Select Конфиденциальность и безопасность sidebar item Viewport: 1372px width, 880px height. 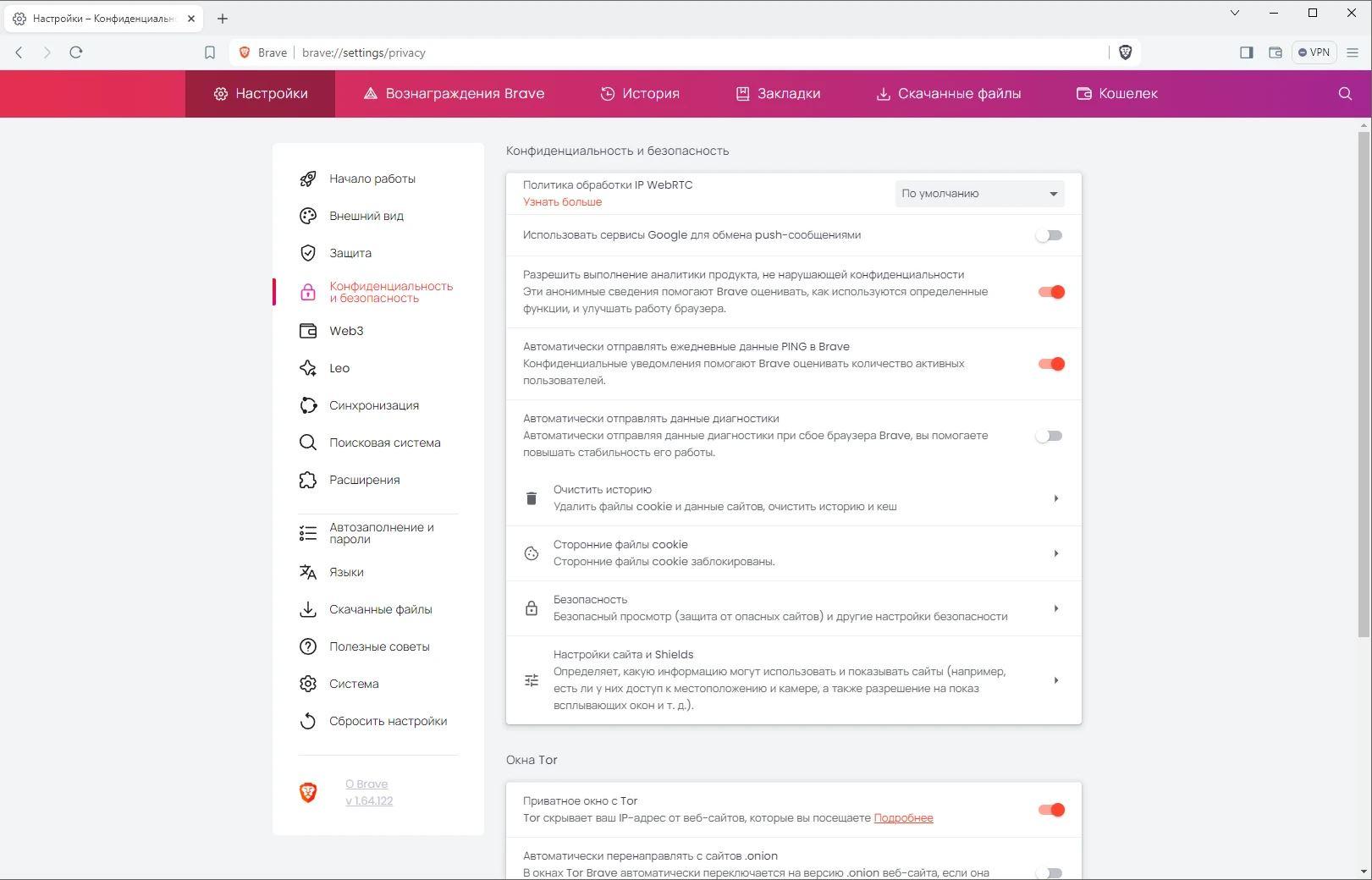pyautogui.click(x=378, y=292)
